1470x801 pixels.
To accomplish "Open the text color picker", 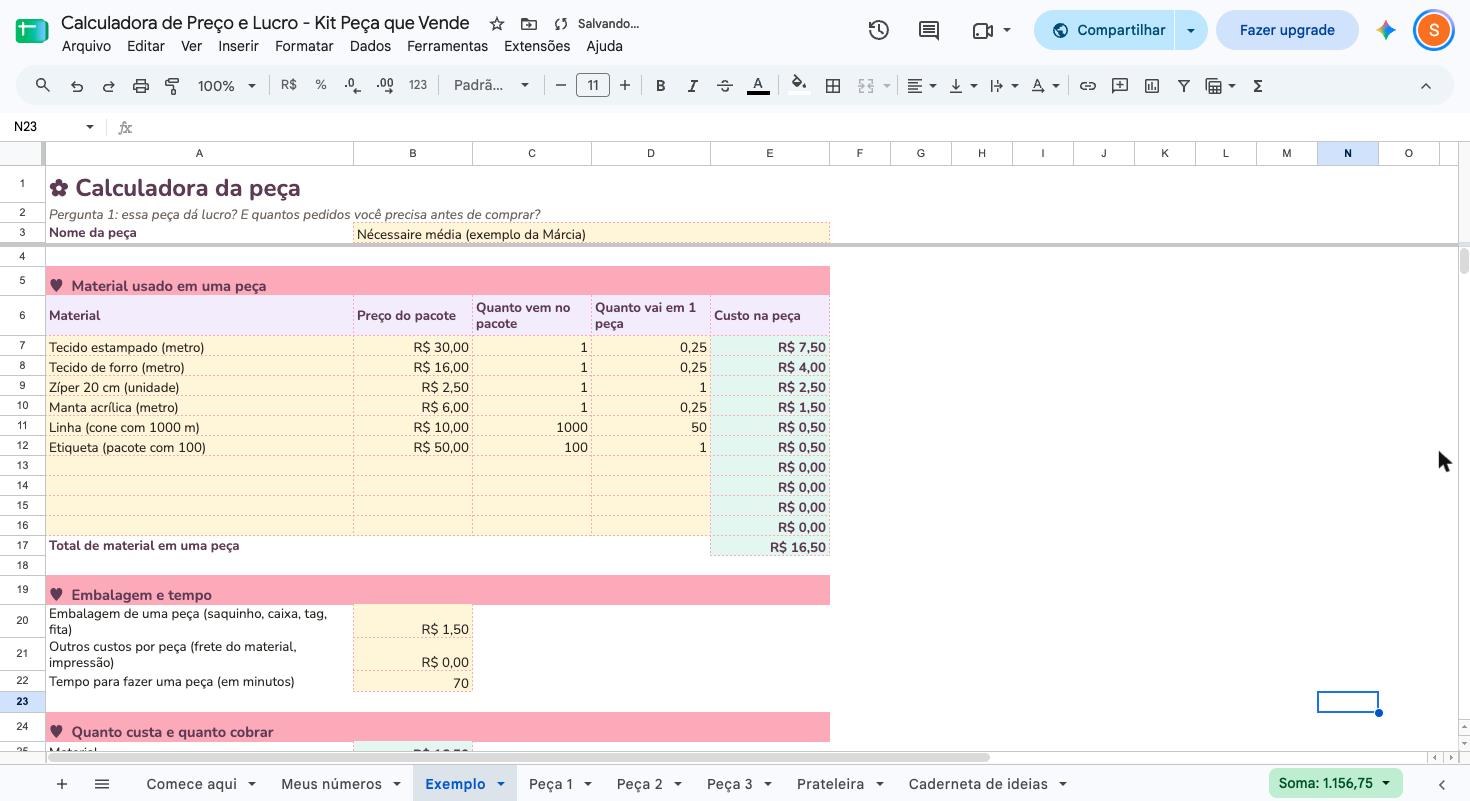I will [758, 86].
